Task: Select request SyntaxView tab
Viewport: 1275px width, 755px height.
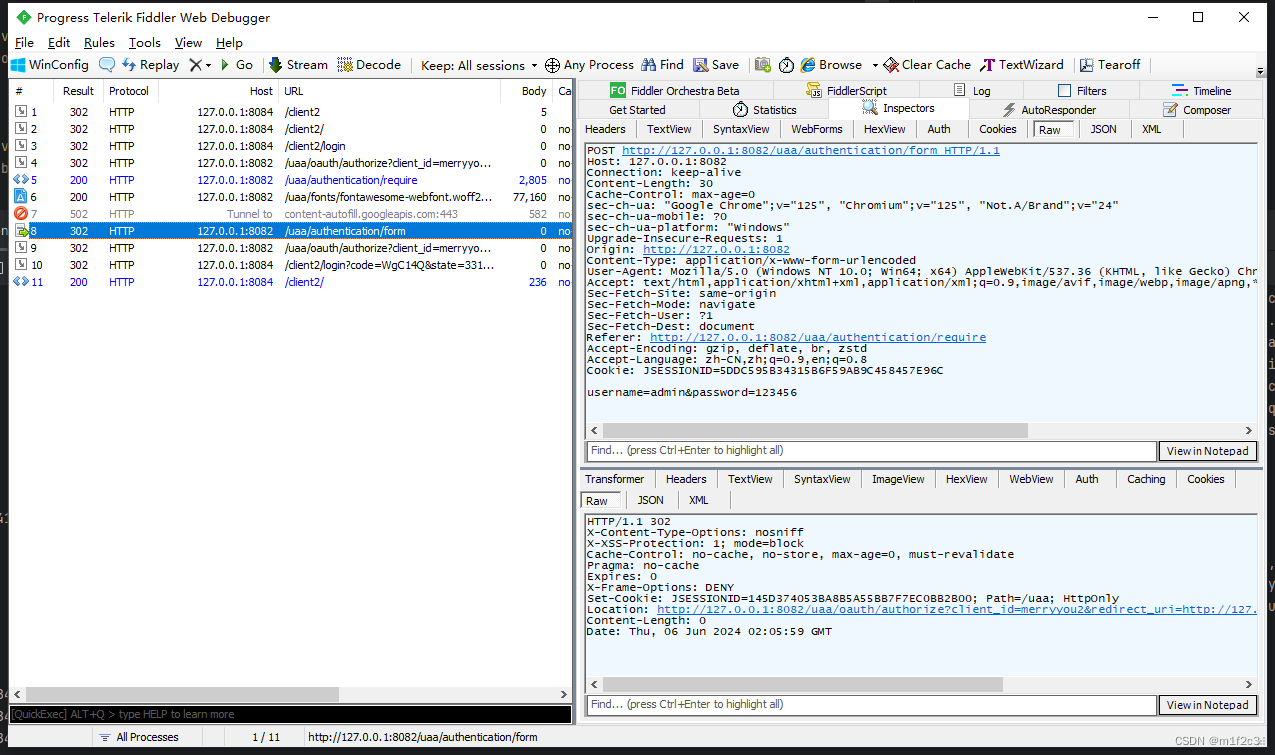Action: [741, 129]
